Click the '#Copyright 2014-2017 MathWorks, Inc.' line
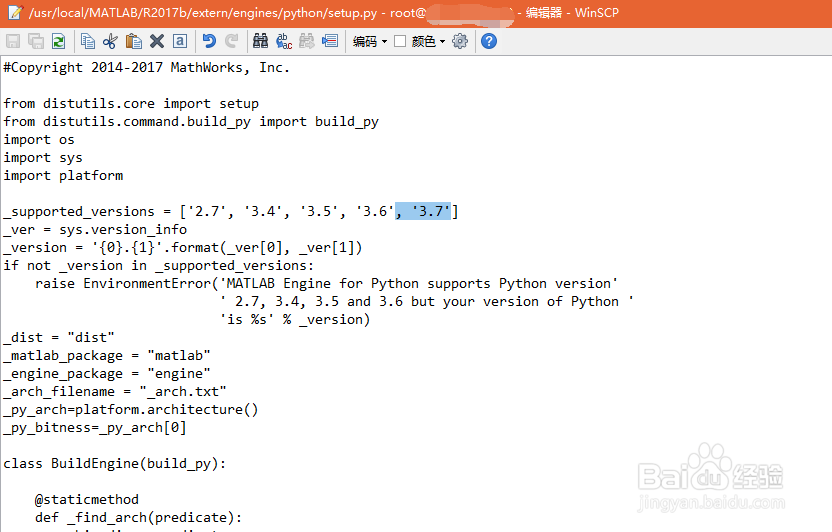 [146, 67]
